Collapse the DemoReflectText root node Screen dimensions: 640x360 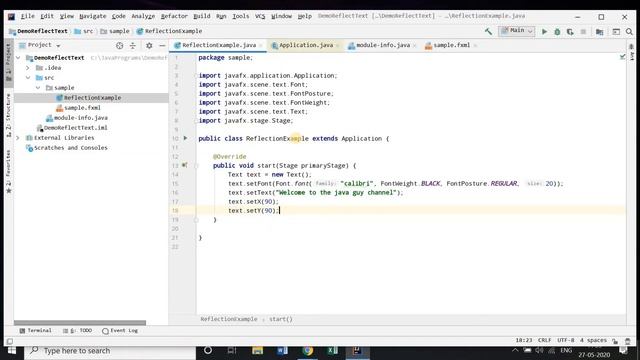pos(18,58)
